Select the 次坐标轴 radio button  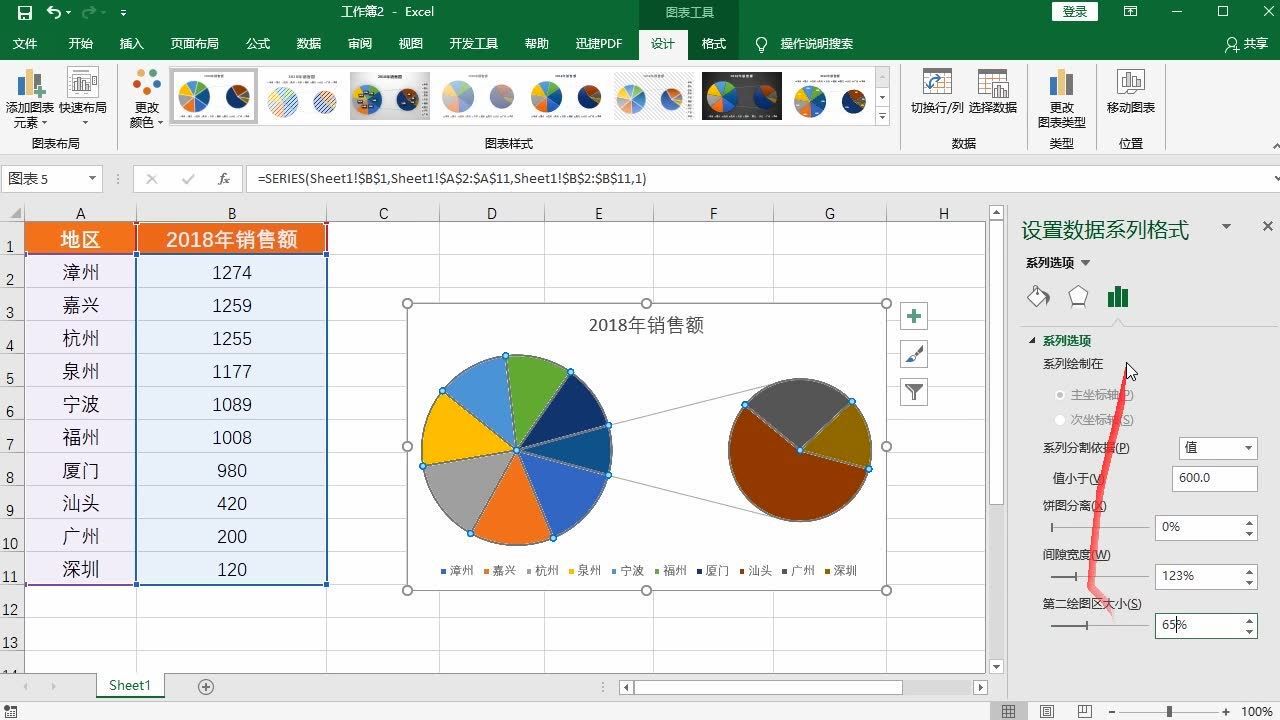pos(1059,420)
